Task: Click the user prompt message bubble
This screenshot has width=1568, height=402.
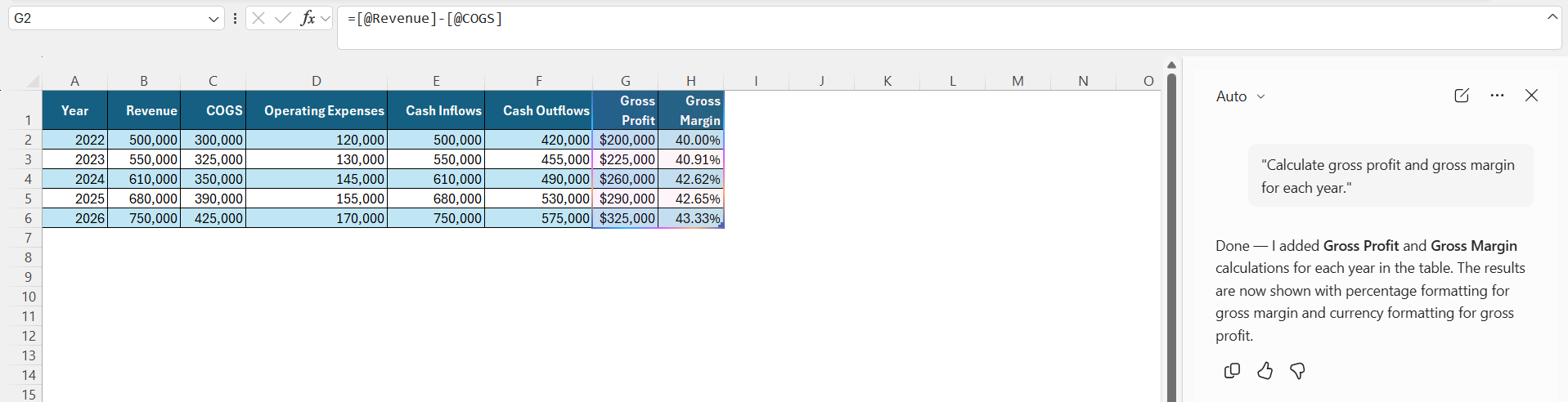Action: [1391, 176]
